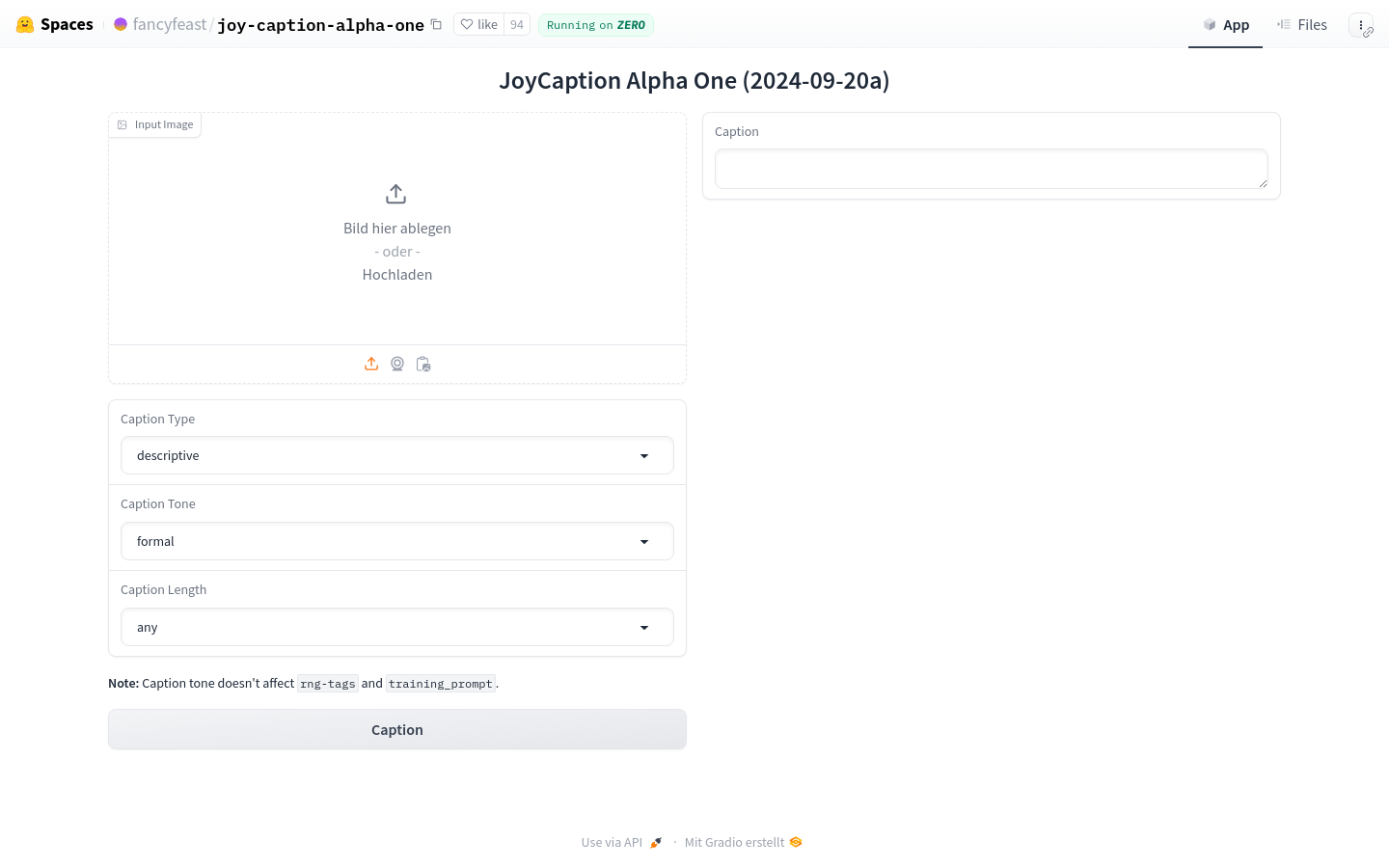Open the Caption Type dropdown
This screenshot has height=868, width=1389.
[x=397, y=455]
